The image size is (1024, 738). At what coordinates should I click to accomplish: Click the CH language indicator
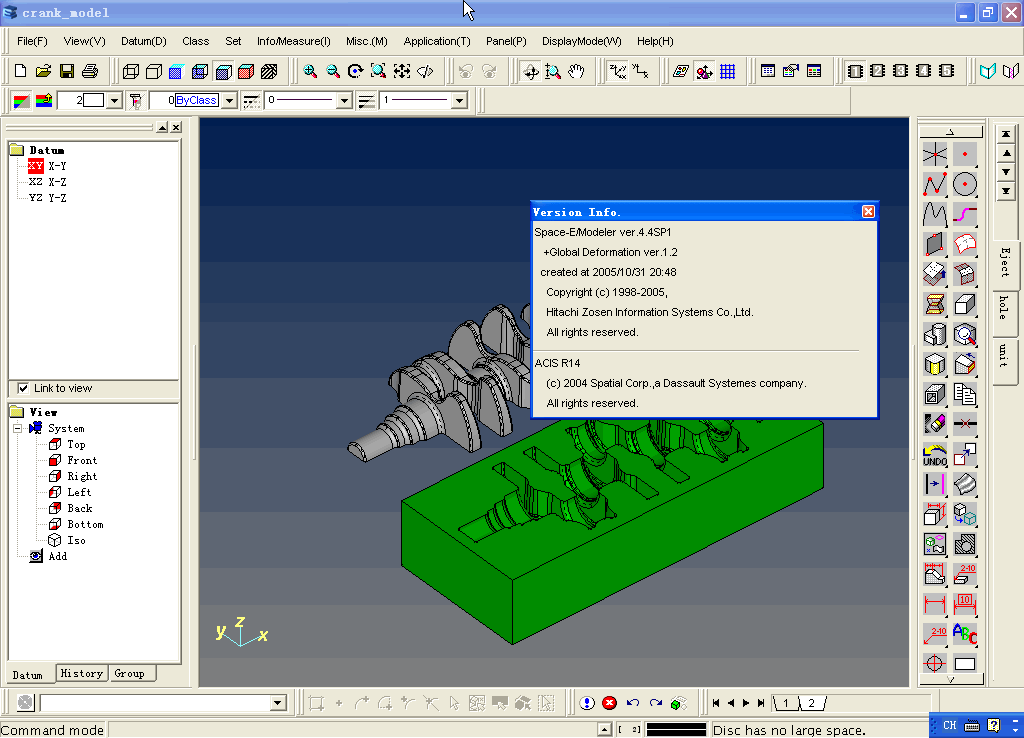pyautogui.click(x=950, y=726)
